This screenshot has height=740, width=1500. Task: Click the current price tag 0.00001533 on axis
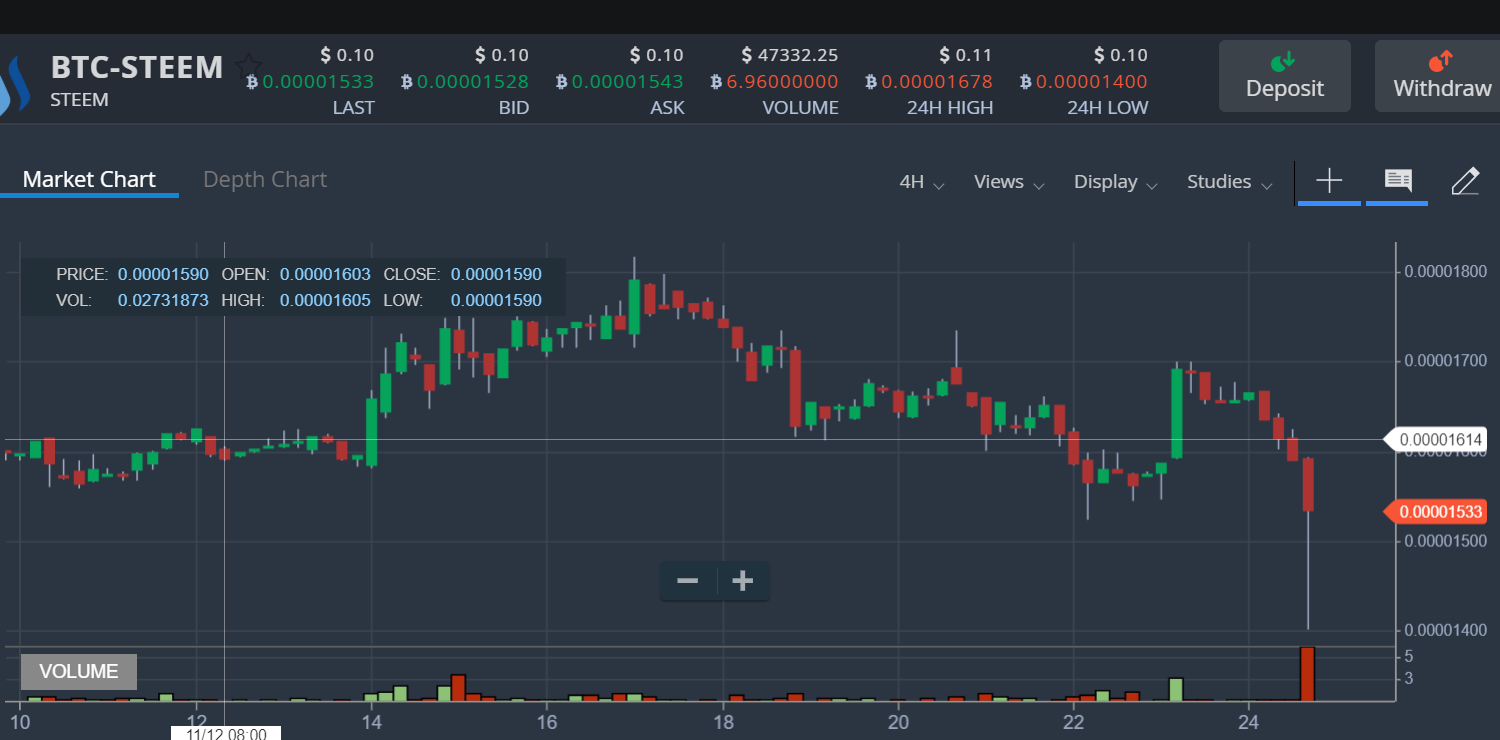(x=1436, y=513)
